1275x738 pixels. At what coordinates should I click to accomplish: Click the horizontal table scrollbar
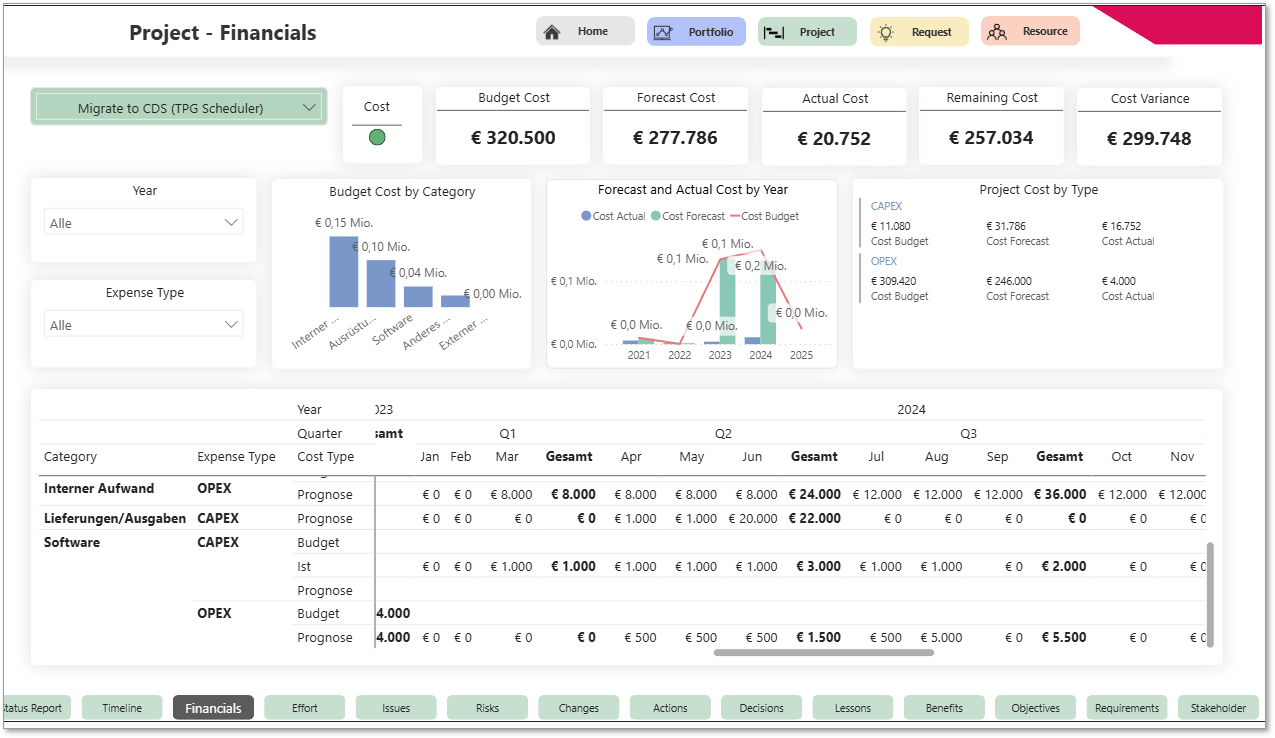(x=823, y=652)
